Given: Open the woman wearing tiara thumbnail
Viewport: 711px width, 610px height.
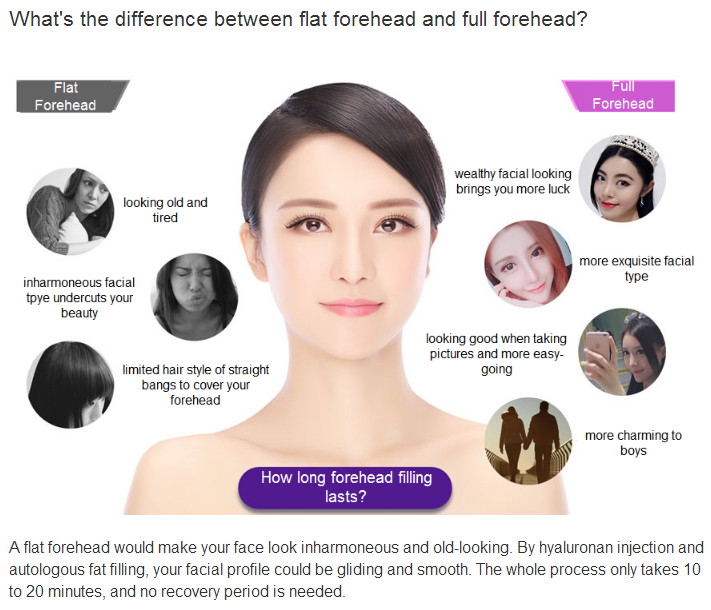Looking at the screenshot, I should pos(622,178).
